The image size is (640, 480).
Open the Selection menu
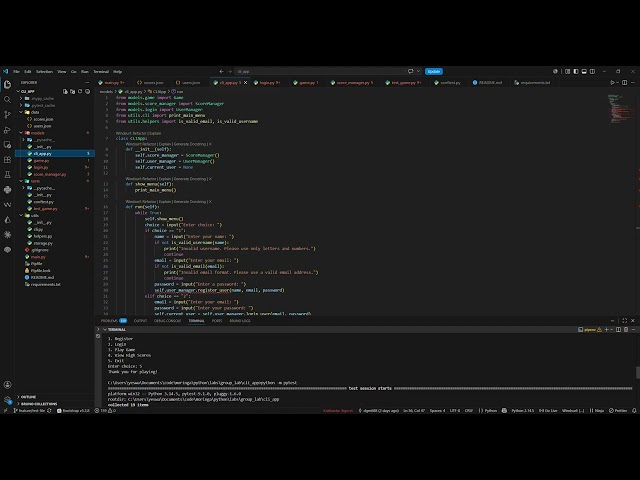(44, 71)
